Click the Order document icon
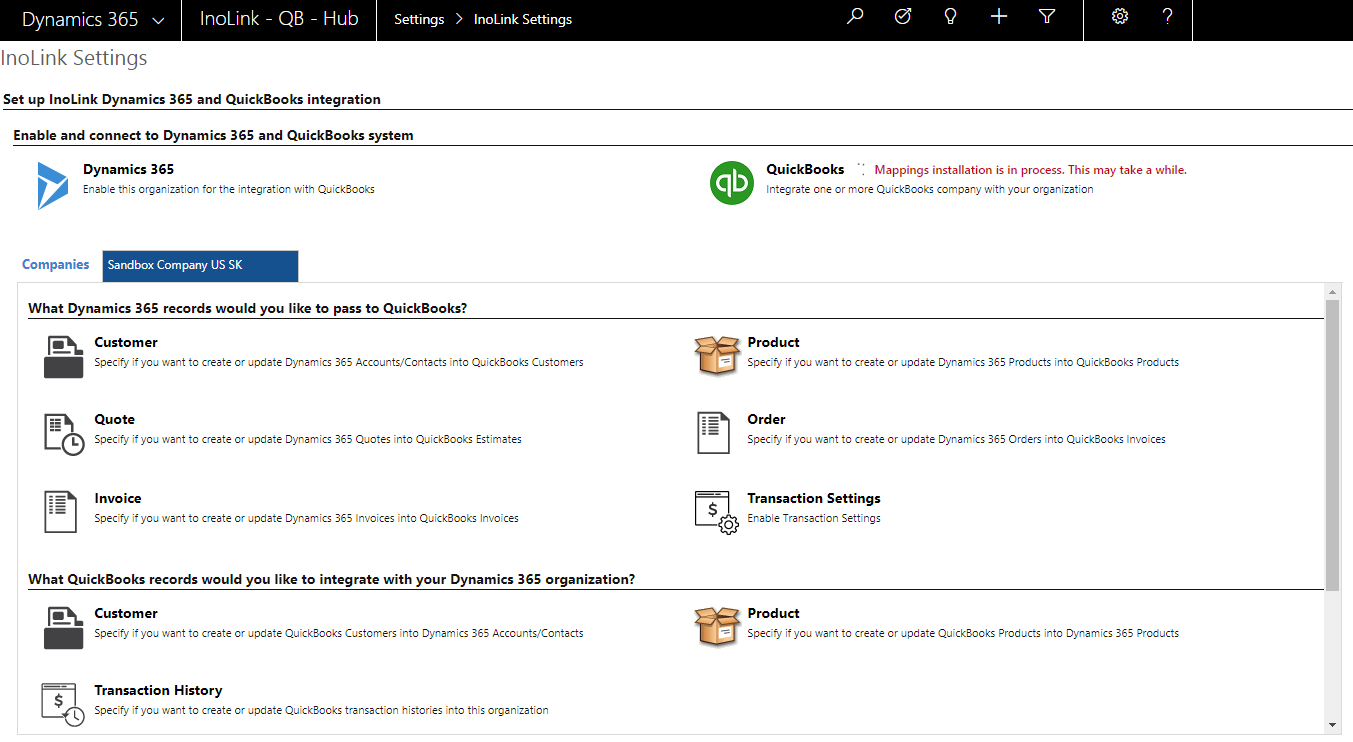1353x742 pixels. [714, 432]
